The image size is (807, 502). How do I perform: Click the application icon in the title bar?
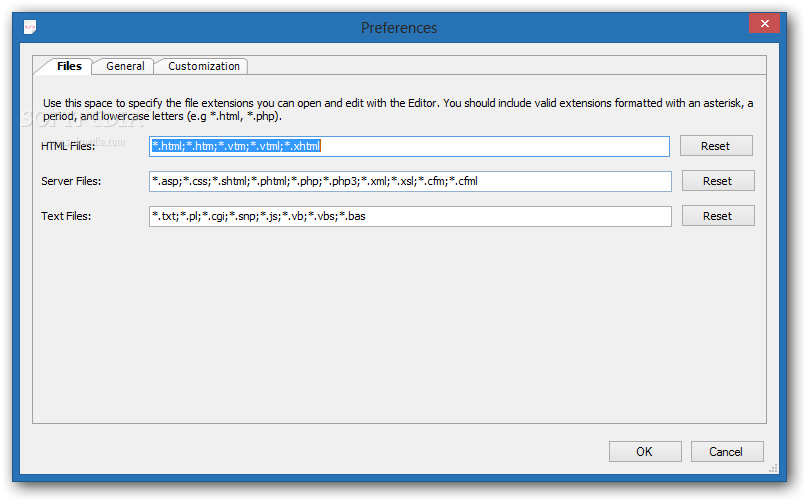point(32,27)
